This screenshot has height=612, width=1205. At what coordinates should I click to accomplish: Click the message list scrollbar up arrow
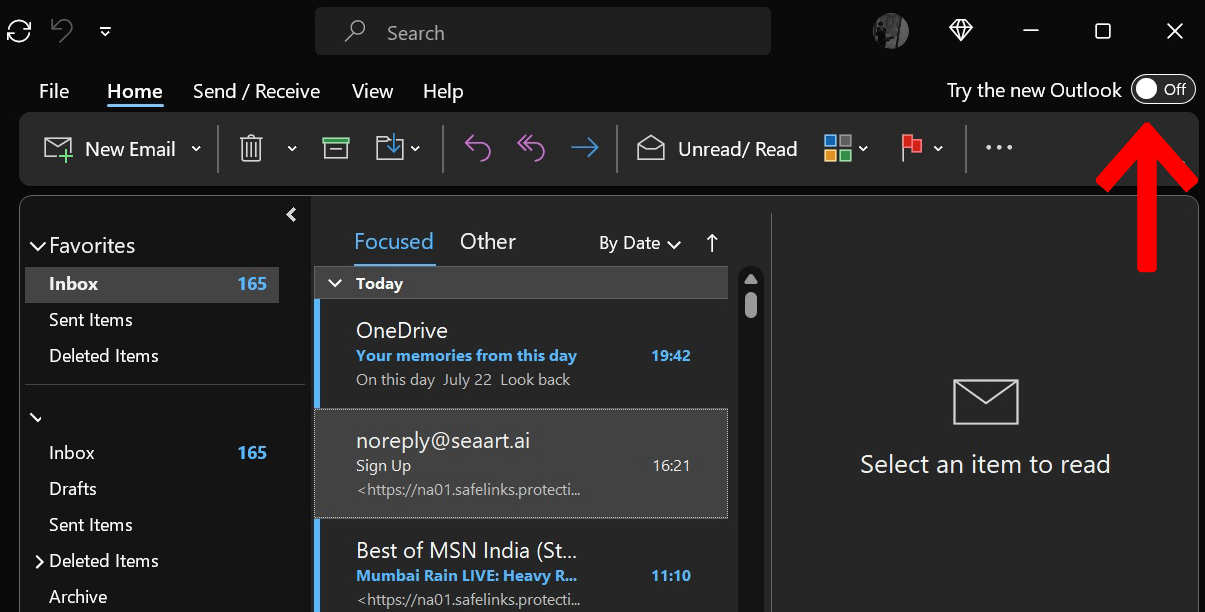(x=751, y=279)
